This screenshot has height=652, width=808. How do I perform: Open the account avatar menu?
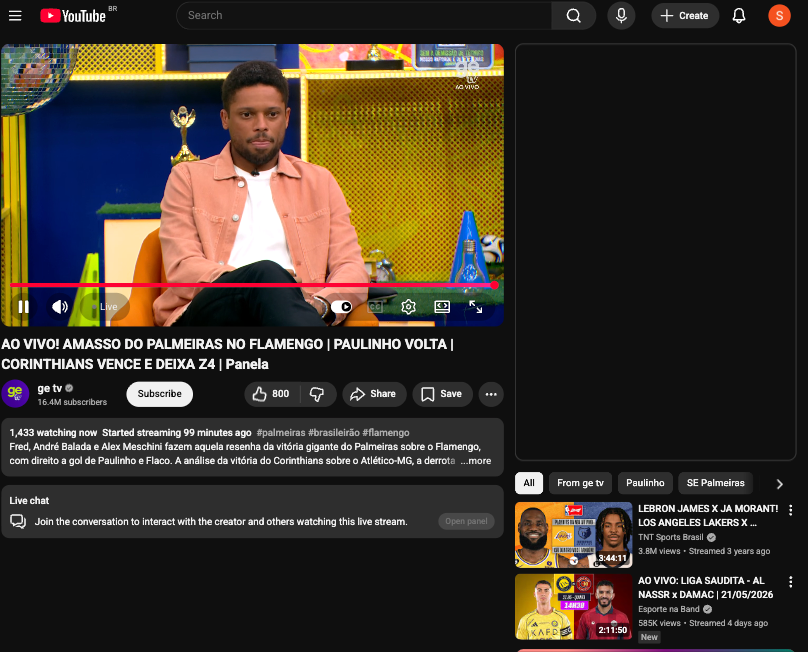(779, 15)
